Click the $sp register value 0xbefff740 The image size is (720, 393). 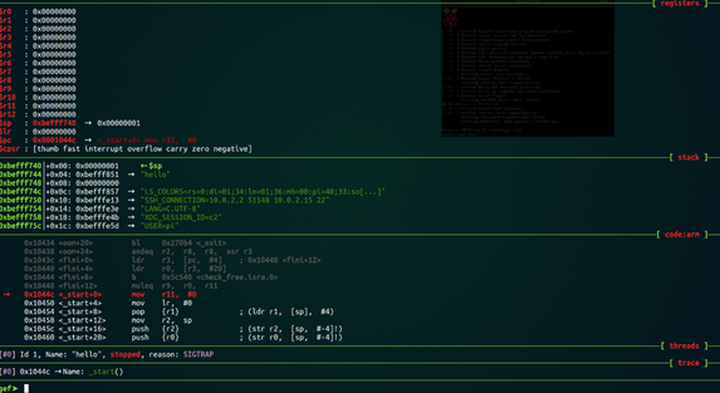click(x=54, y=123)
